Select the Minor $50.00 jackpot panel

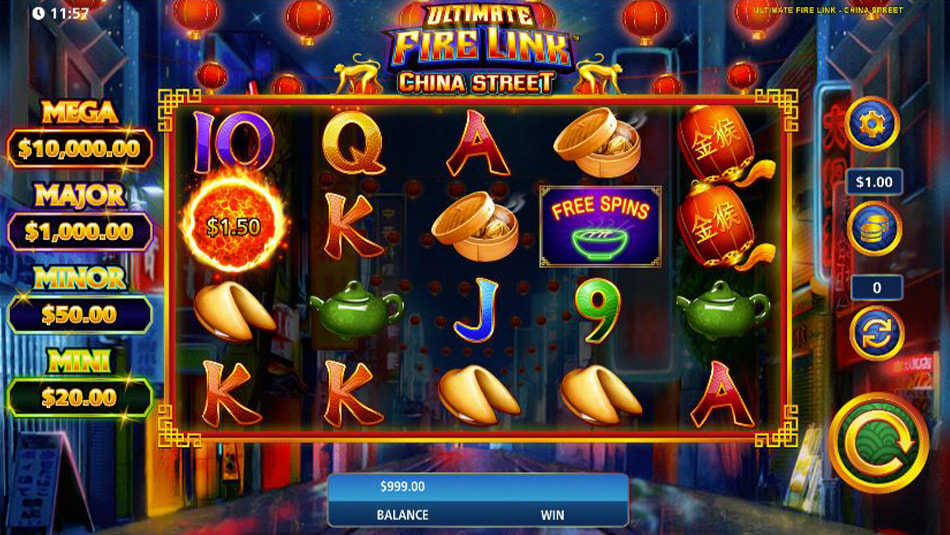click(x=79, y=300)
